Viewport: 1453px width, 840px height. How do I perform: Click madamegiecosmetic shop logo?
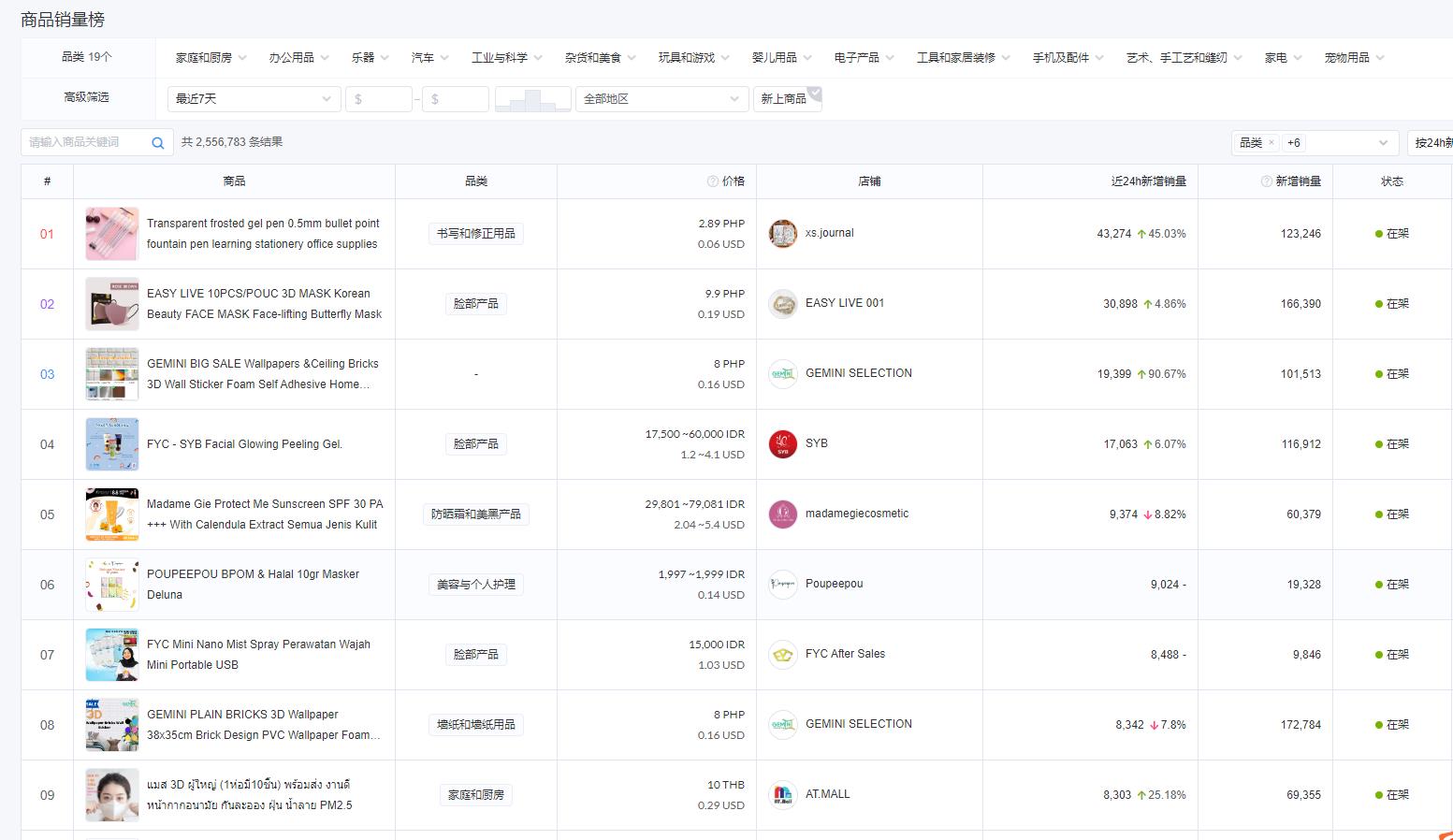783,514
